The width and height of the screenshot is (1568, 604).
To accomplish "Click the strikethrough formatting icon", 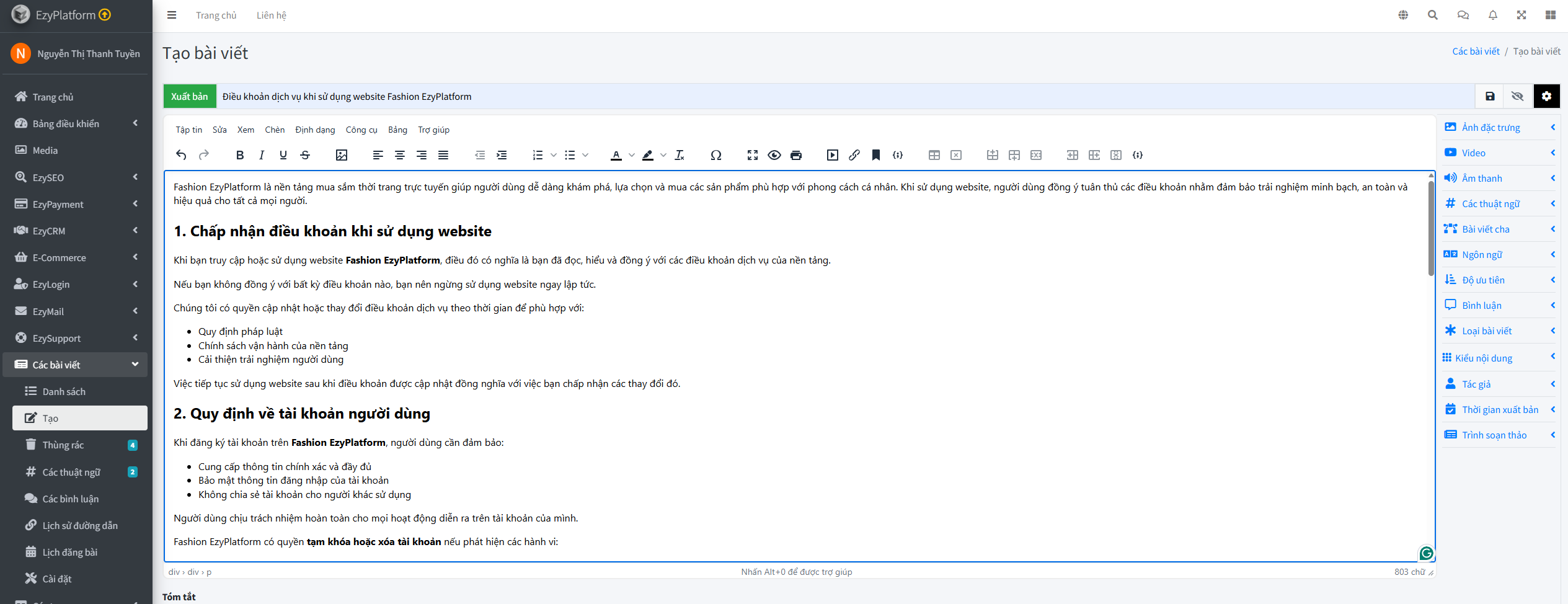I will click(305, 155).
